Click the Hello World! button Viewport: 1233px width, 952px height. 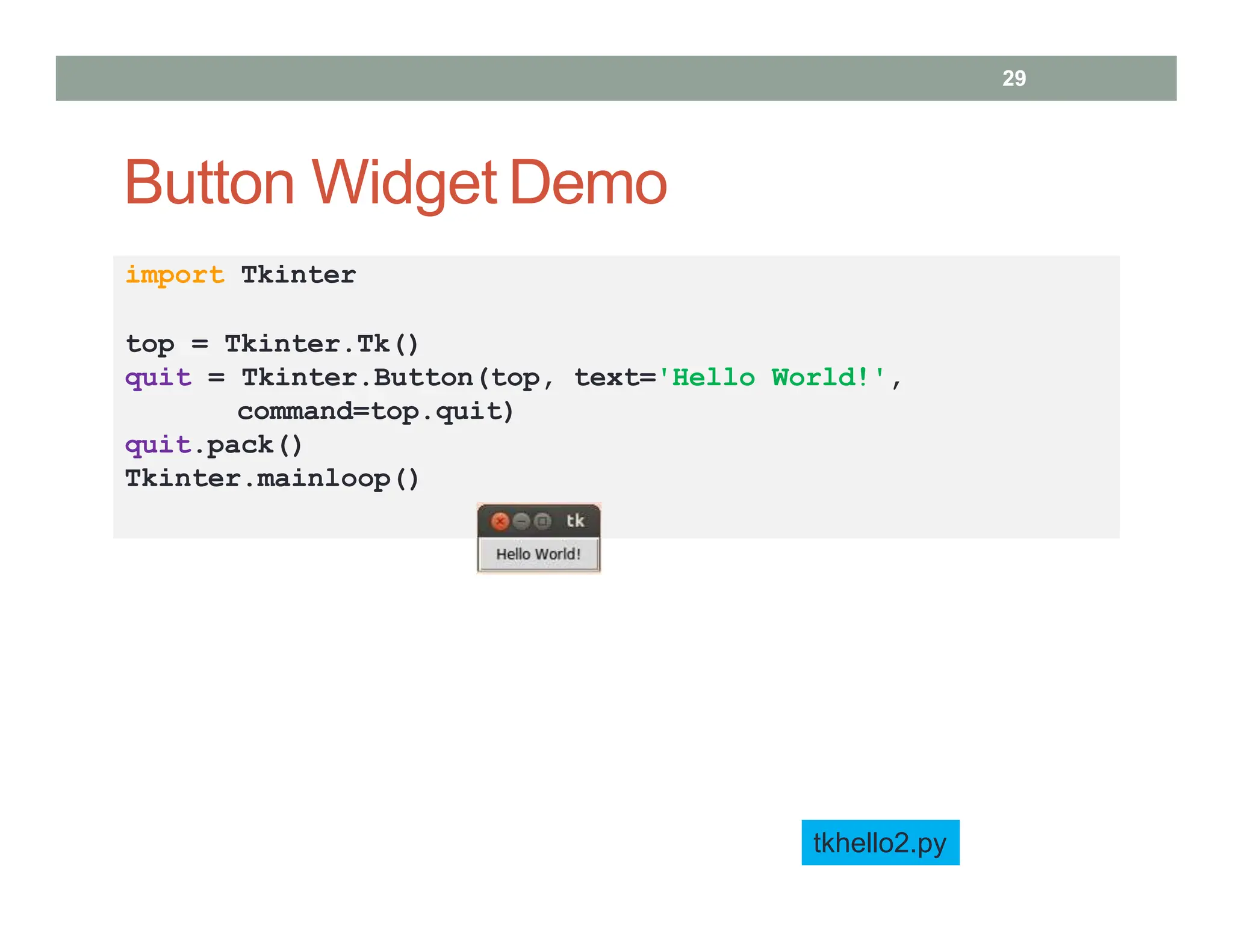[x=538, y=554]
